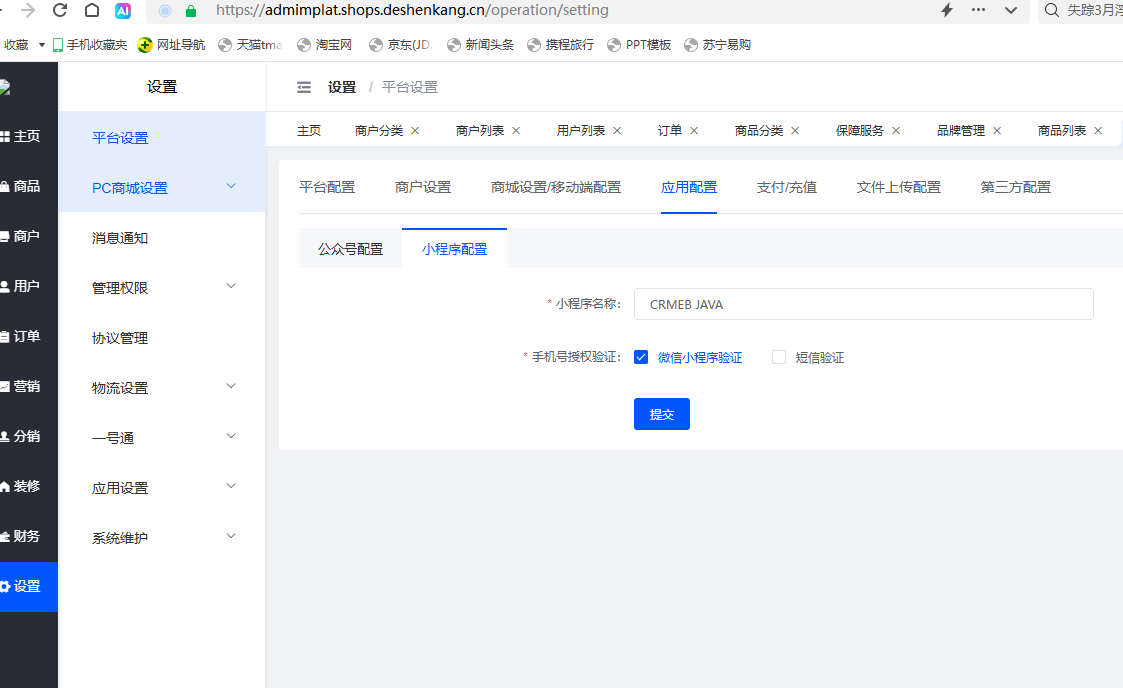1123x688 pixels.
Task: Click the browser address bar URL
Action: [x=412, y=10]
